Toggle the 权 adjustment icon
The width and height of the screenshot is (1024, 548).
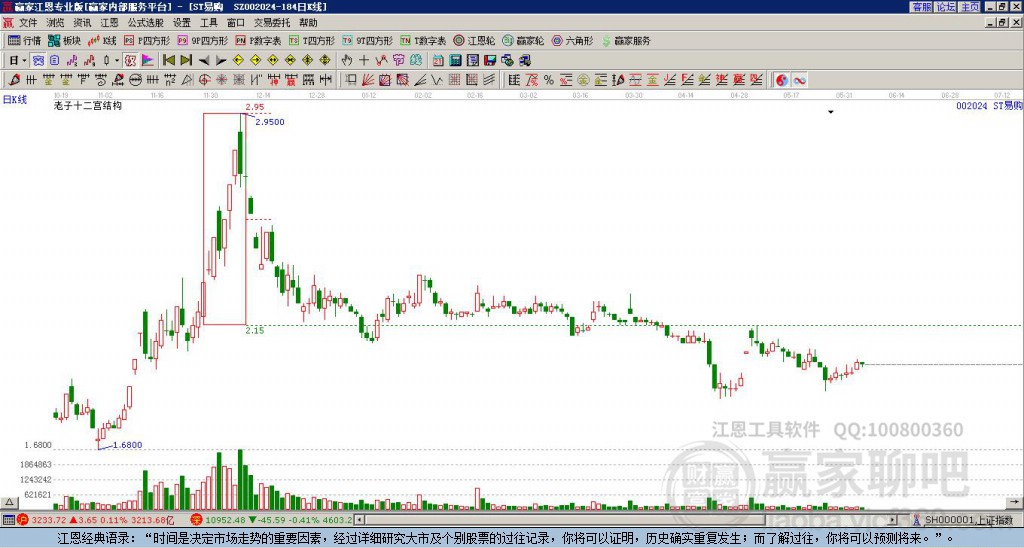(x=130, y=60)
